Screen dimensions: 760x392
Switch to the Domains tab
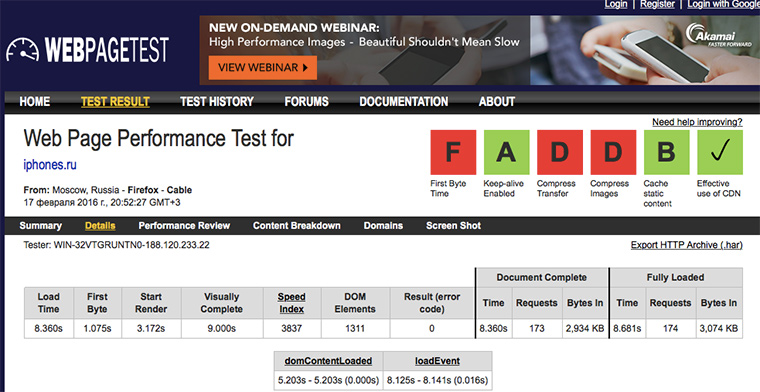pos(383,226)
